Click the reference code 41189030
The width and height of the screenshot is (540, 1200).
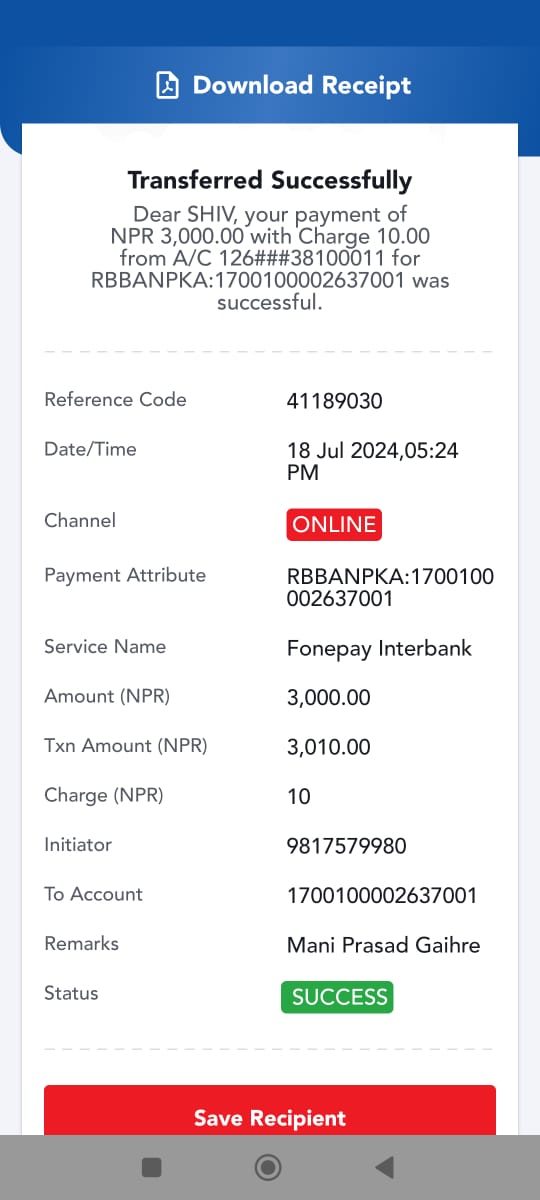pos(335,402)
